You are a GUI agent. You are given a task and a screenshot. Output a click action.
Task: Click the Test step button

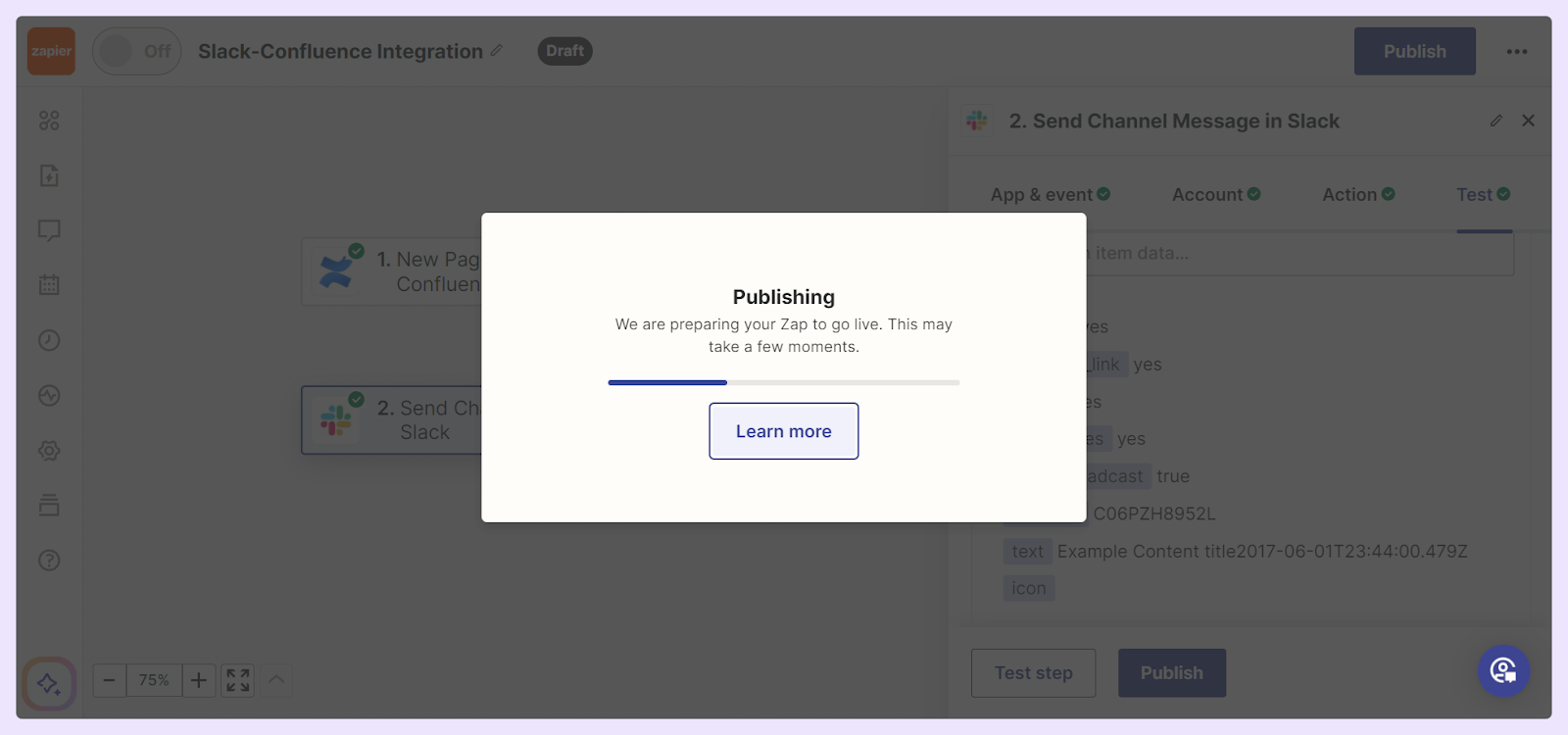tap(1033, 673)
